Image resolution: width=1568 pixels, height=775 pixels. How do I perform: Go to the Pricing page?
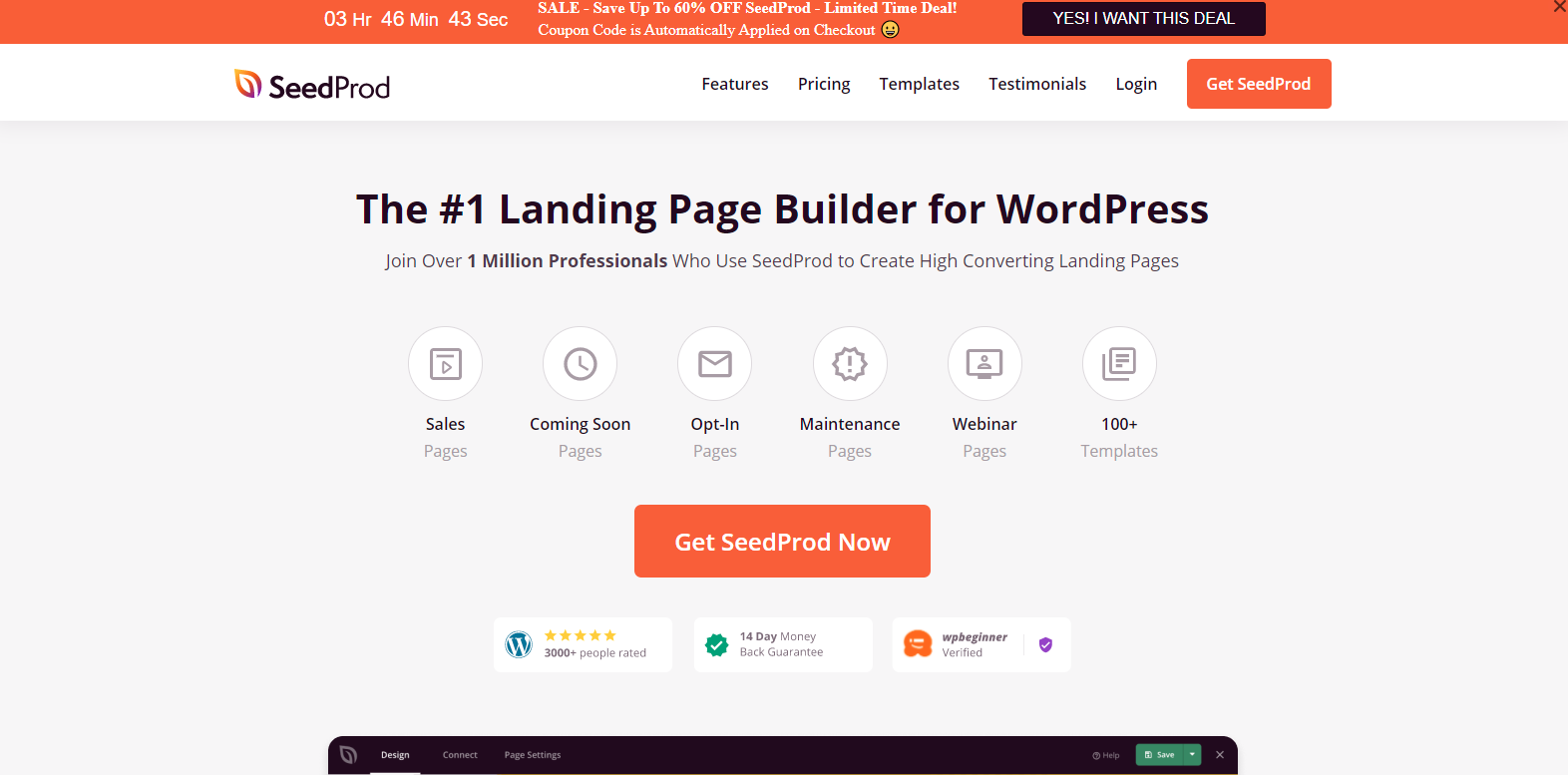tap(824, 84)
